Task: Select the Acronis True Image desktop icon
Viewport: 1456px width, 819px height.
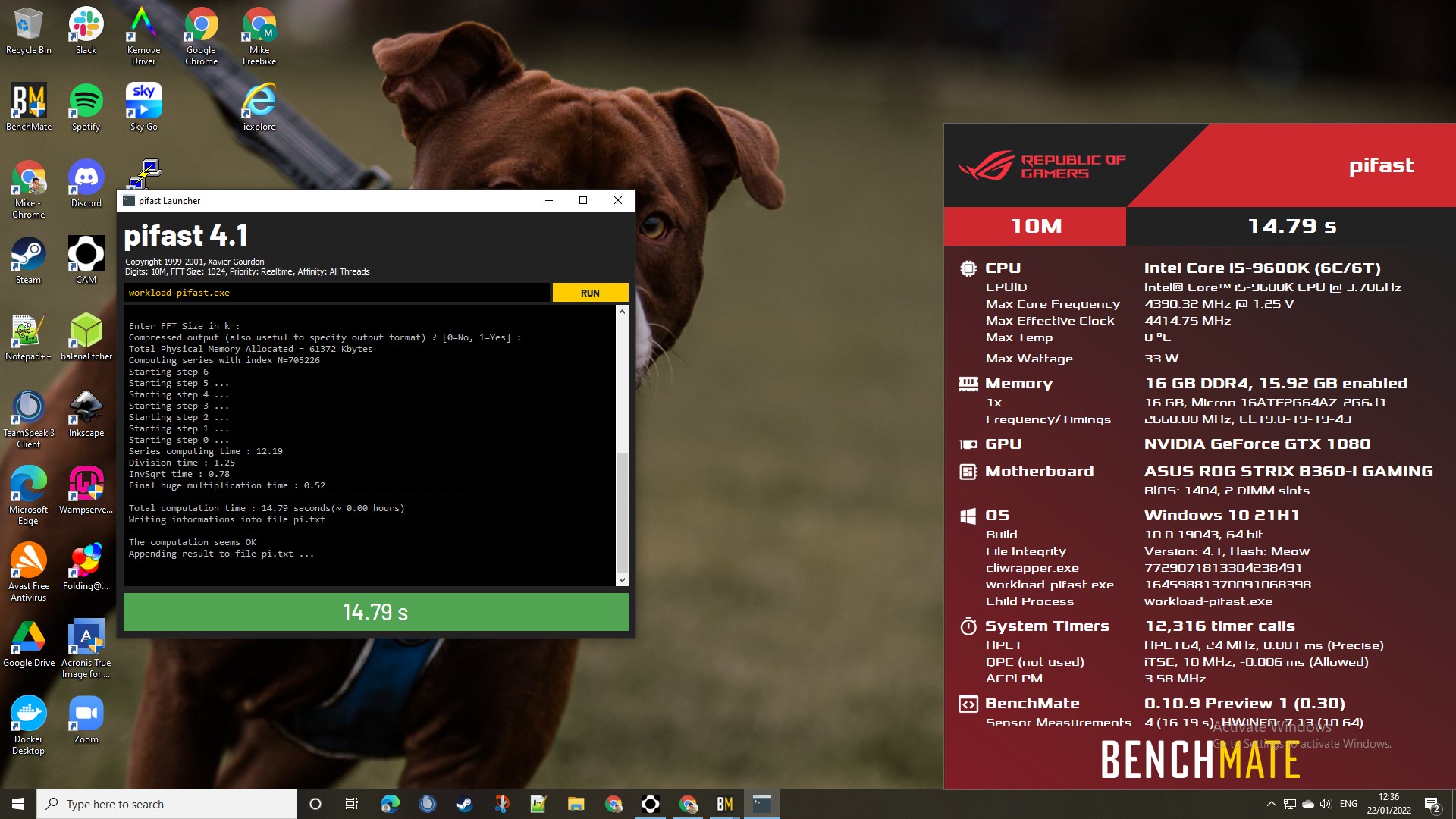Action: coord(86,649)
